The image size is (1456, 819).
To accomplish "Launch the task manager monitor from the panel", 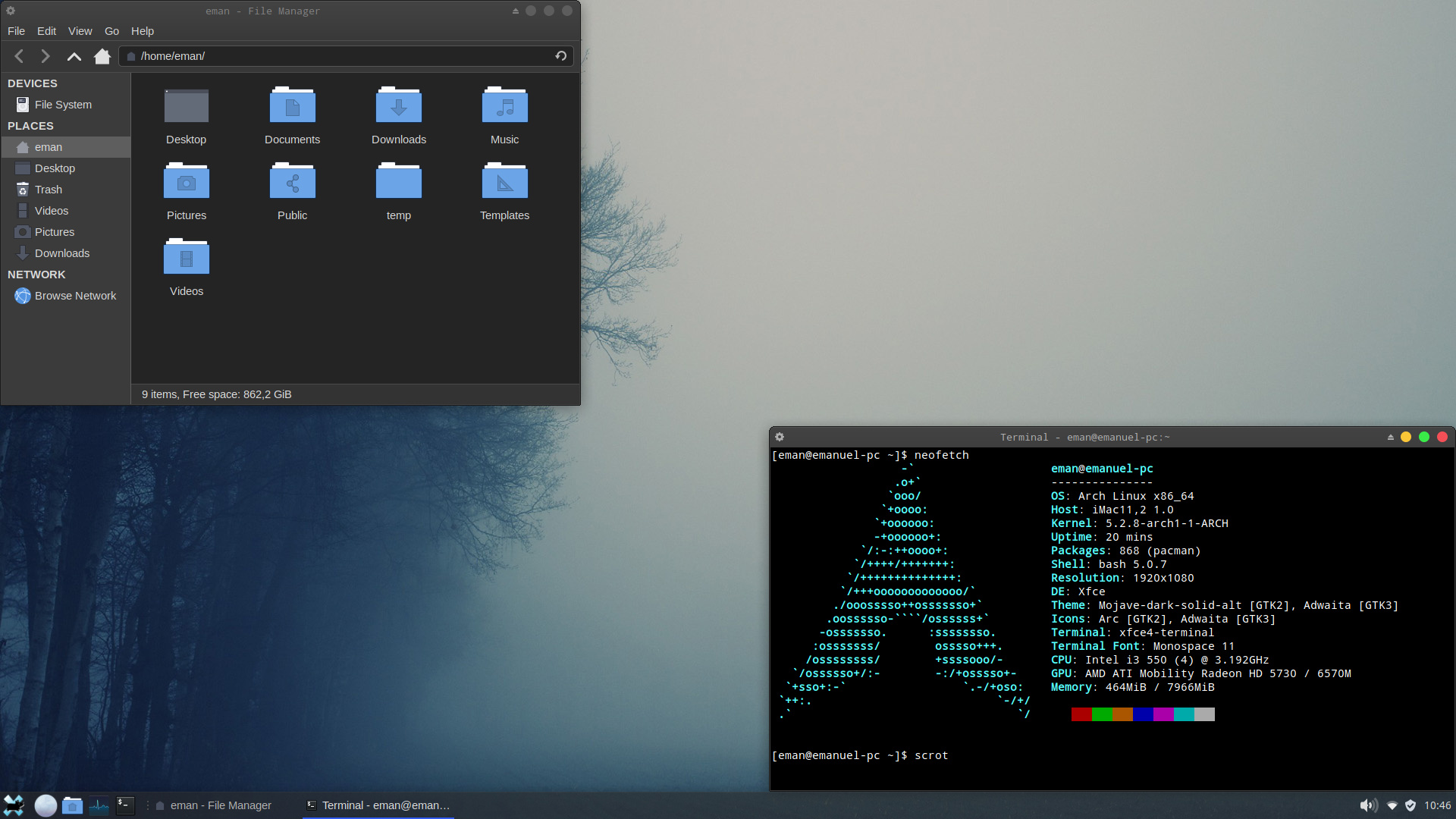I will 99,805.
